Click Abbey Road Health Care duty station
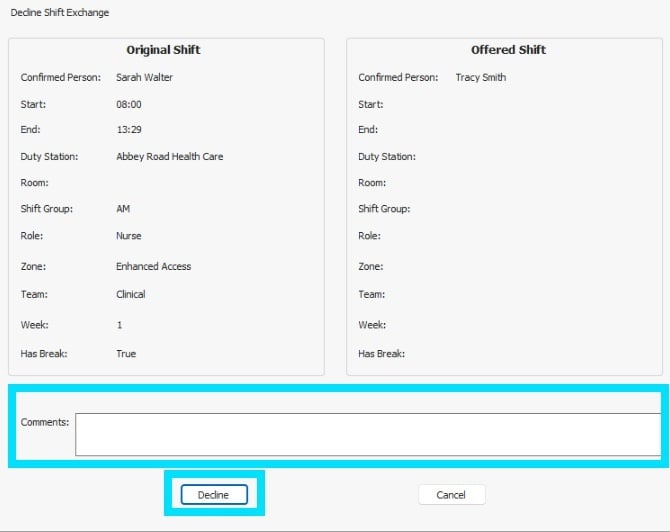670x532 pixels. point(169,157)
